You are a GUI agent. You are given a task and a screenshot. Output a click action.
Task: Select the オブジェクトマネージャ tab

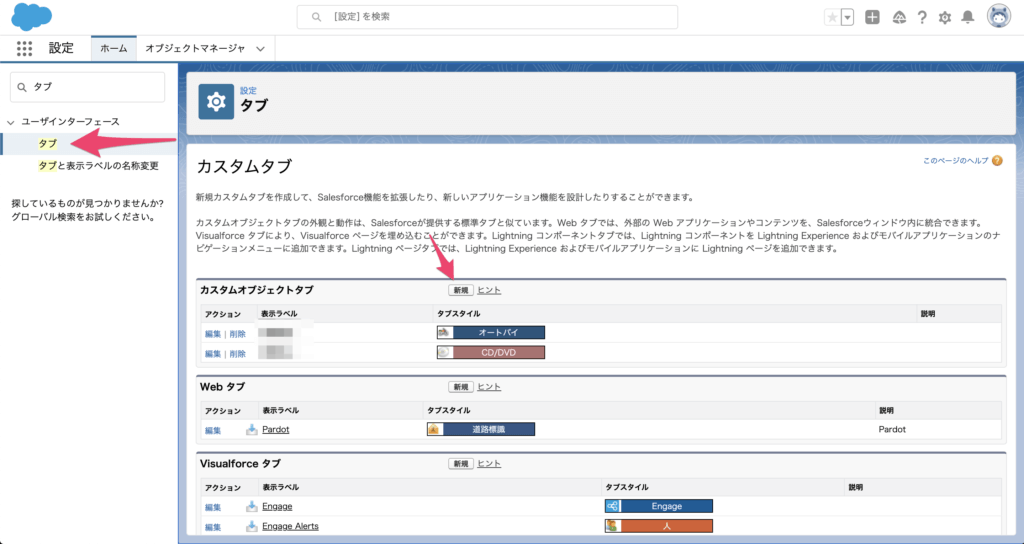tap(195, 48)
